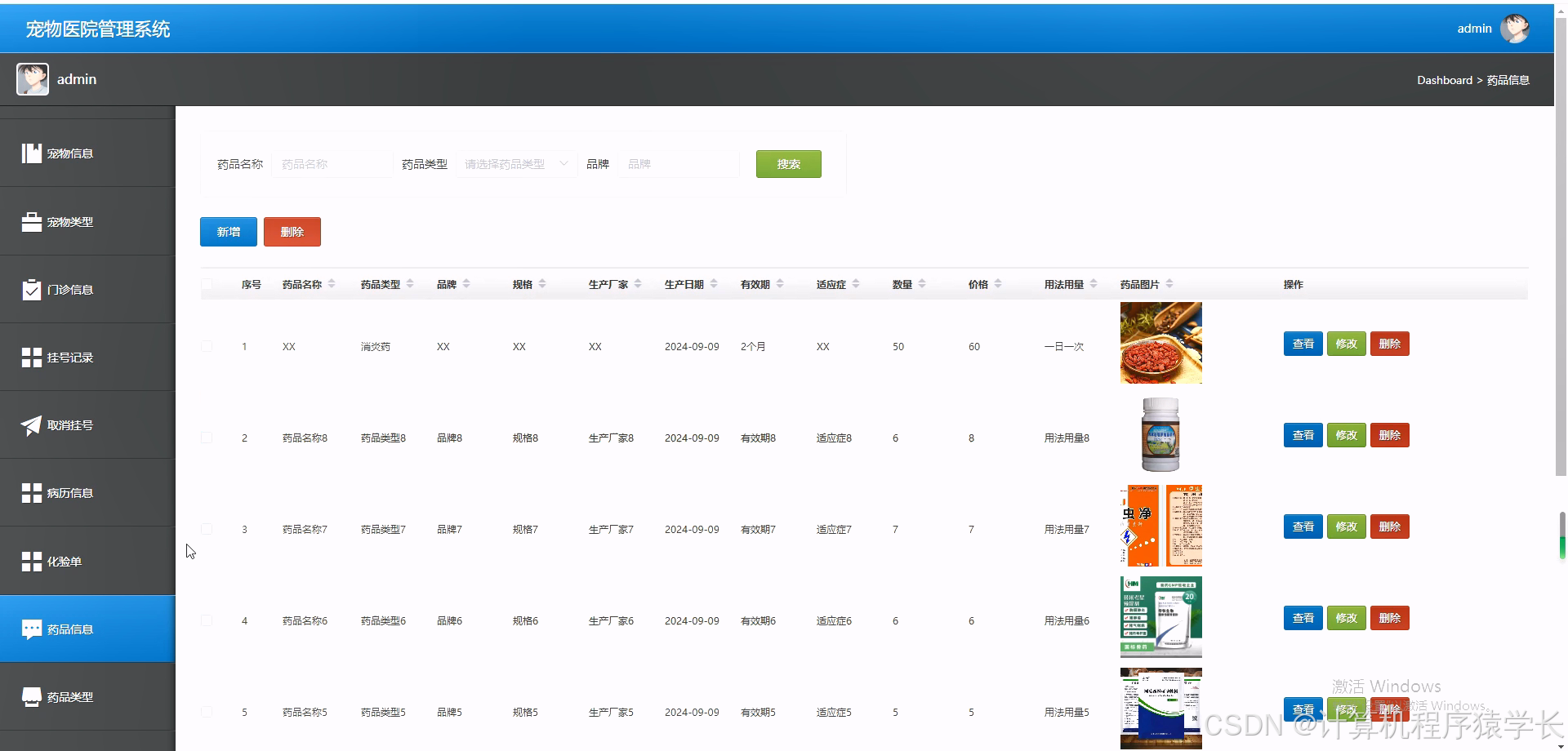1568x751 pixels.
Task: Click the 一日一次 dosage cell
Action: click(x=1064, y=347)
